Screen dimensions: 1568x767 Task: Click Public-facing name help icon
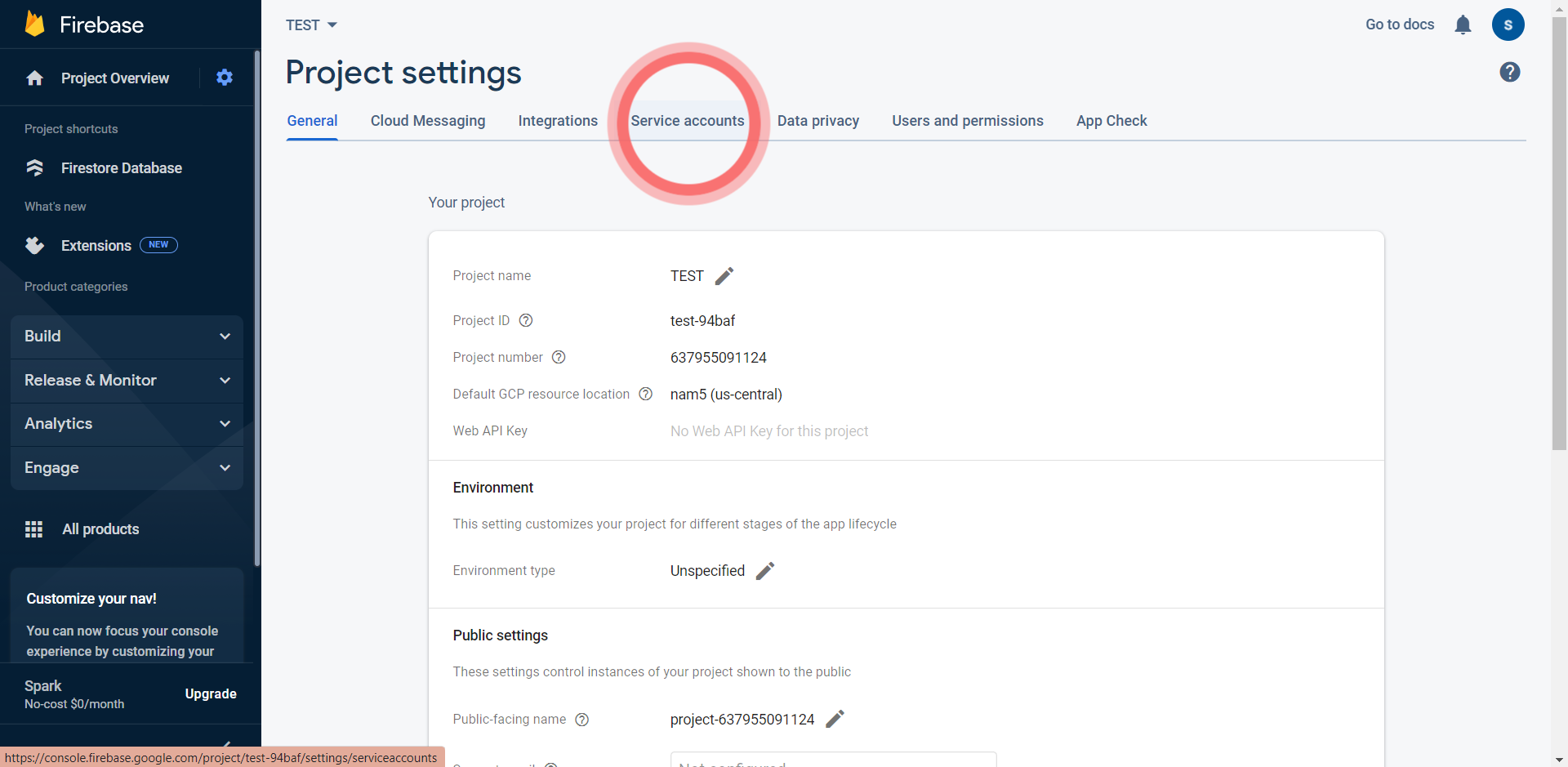pos(582,720)
